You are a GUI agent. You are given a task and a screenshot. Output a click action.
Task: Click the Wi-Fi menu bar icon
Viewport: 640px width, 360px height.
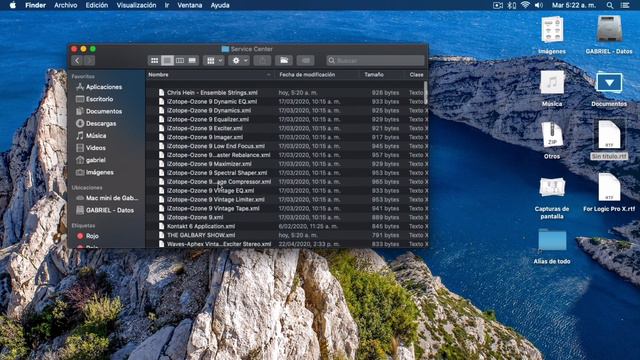coord(525,5)
